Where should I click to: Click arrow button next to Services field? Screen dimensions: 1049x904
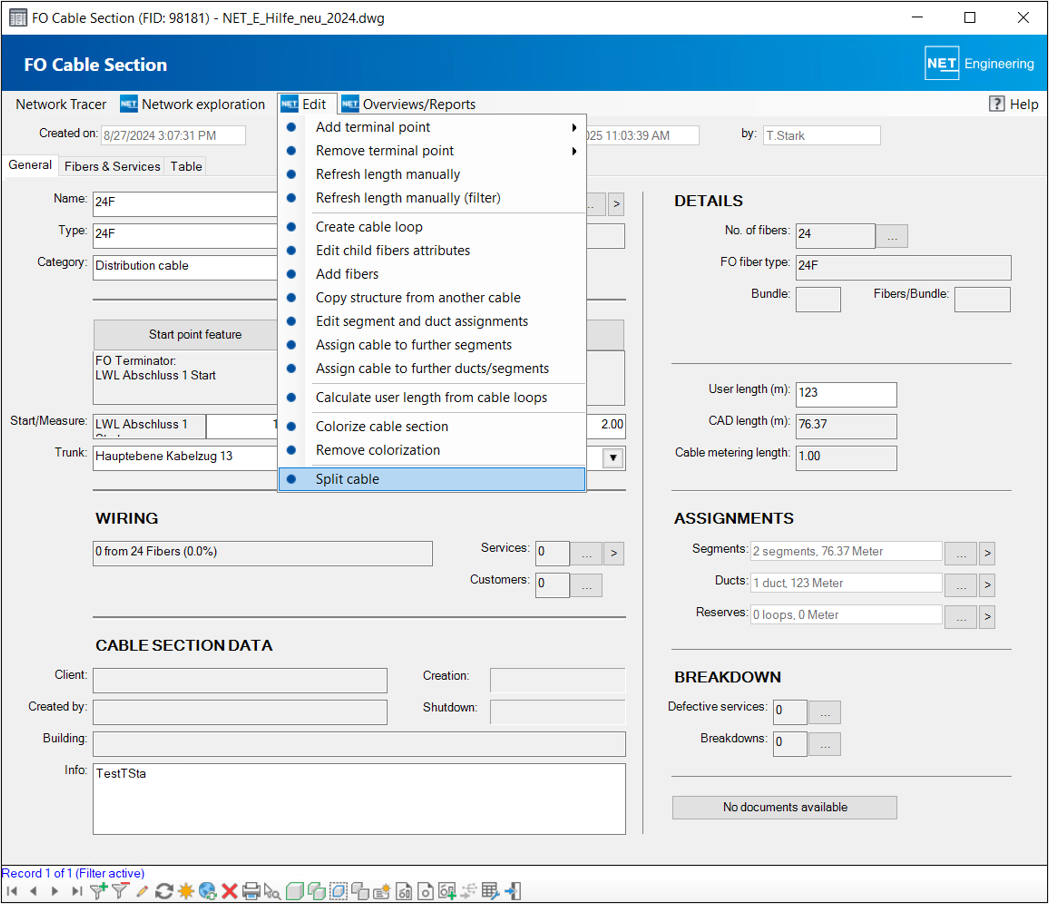coord(613,553)
